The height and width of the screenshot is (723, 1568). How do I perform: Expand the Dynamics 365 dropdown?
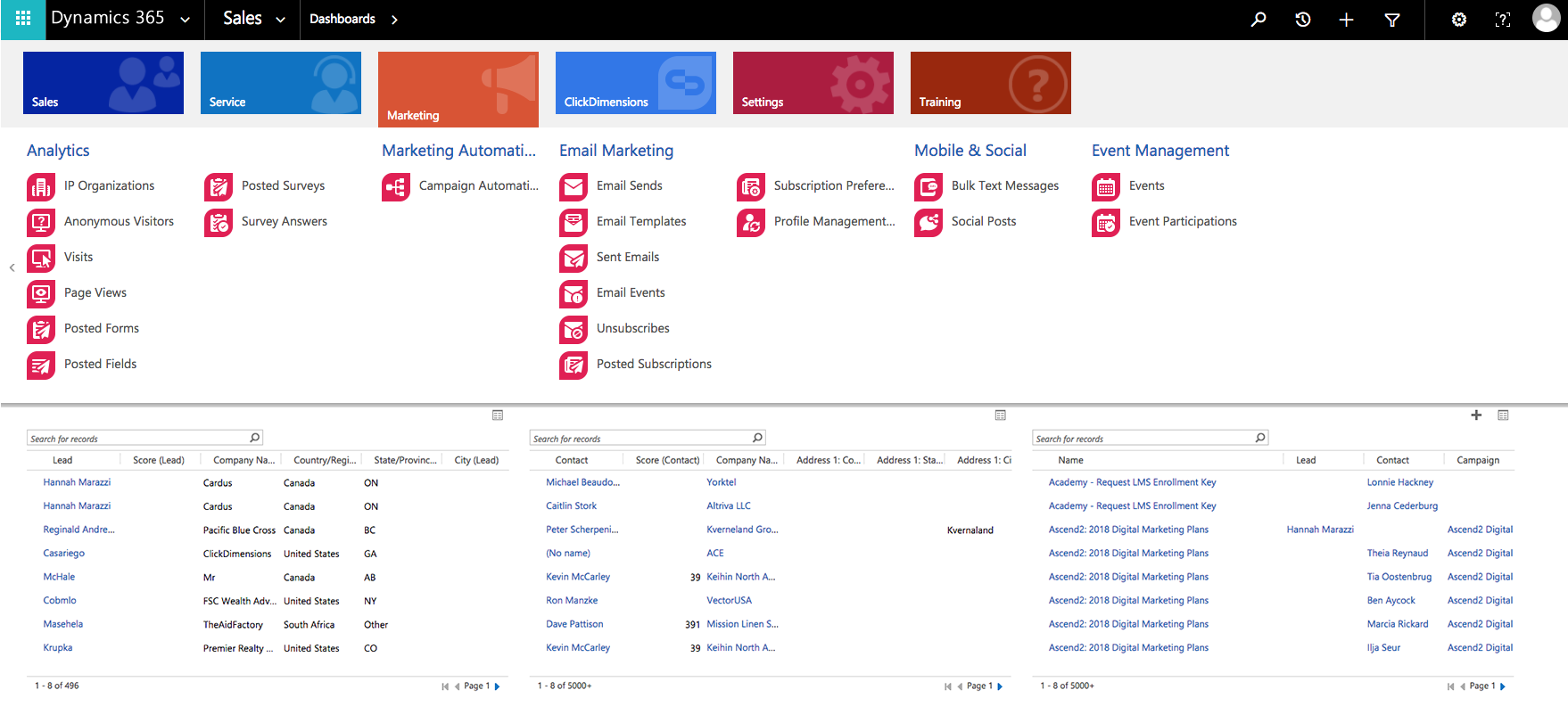[186, 20]
